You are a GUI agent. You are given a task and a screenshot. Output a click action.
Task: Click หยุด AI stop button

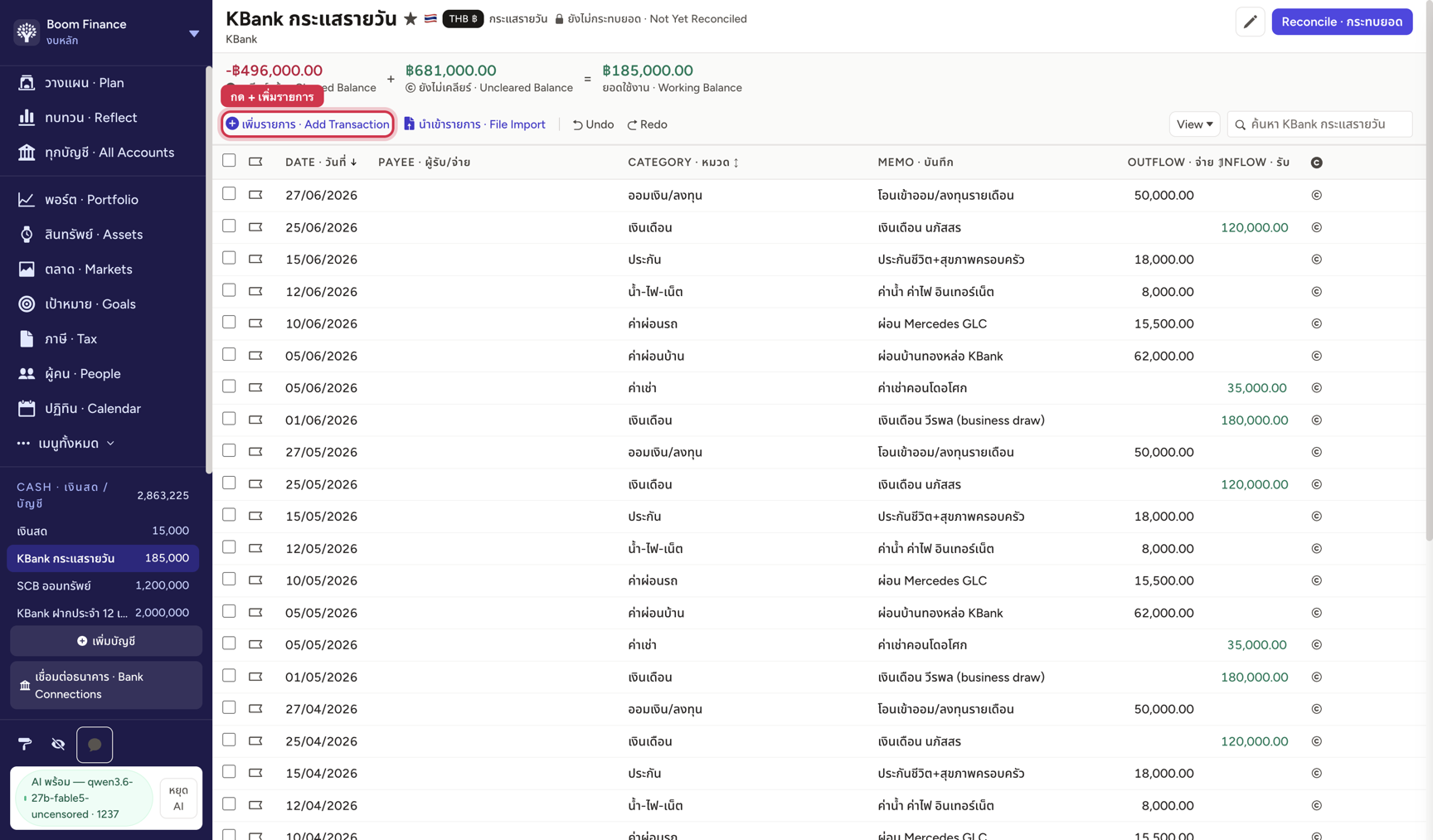[x=178, y=798]
